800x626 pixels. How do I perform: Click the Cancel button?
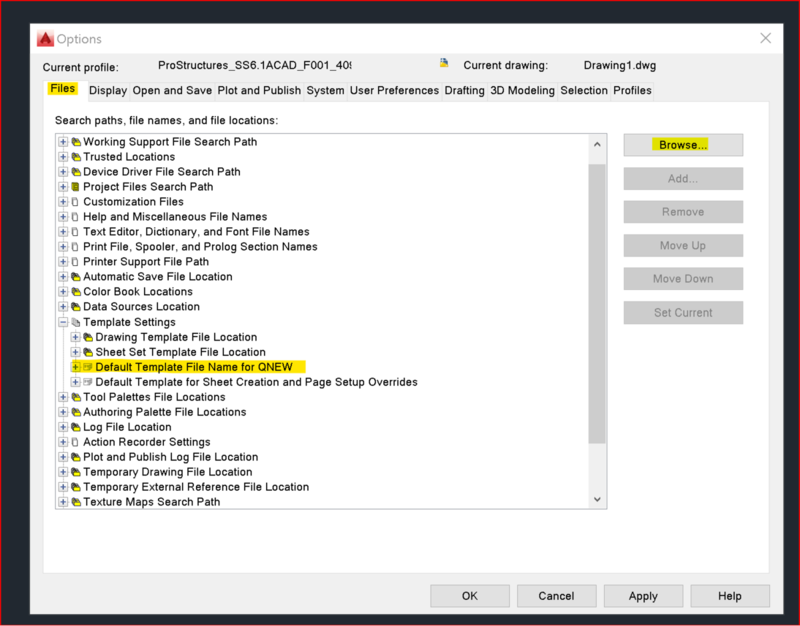tap(556, 596)
